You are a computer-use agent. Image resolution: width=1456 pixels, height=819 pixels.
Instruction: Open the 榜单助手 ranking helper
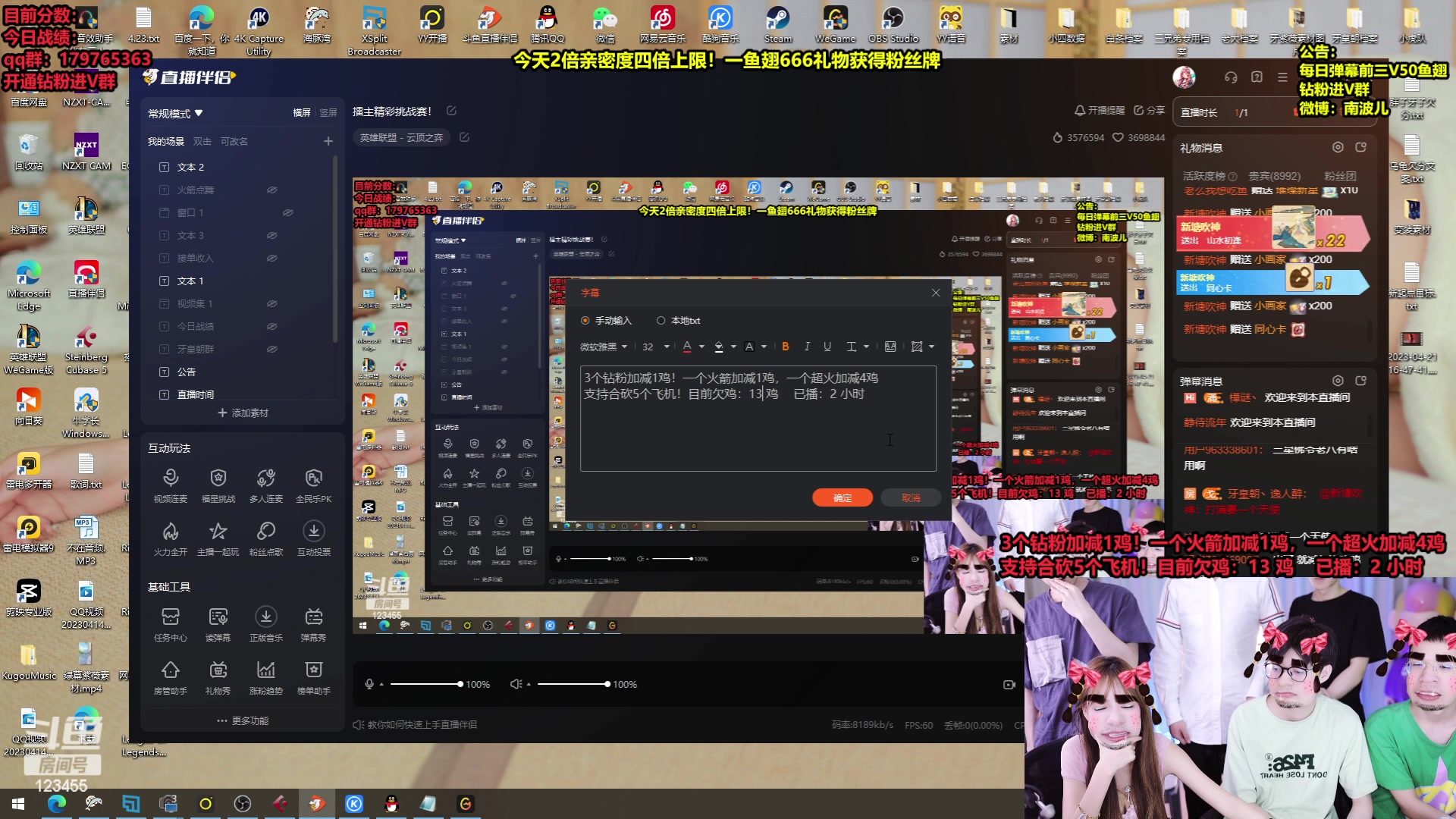314,677
